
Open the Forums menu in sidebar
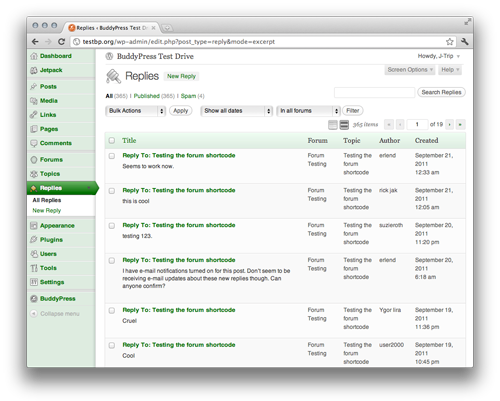[51, 160]
